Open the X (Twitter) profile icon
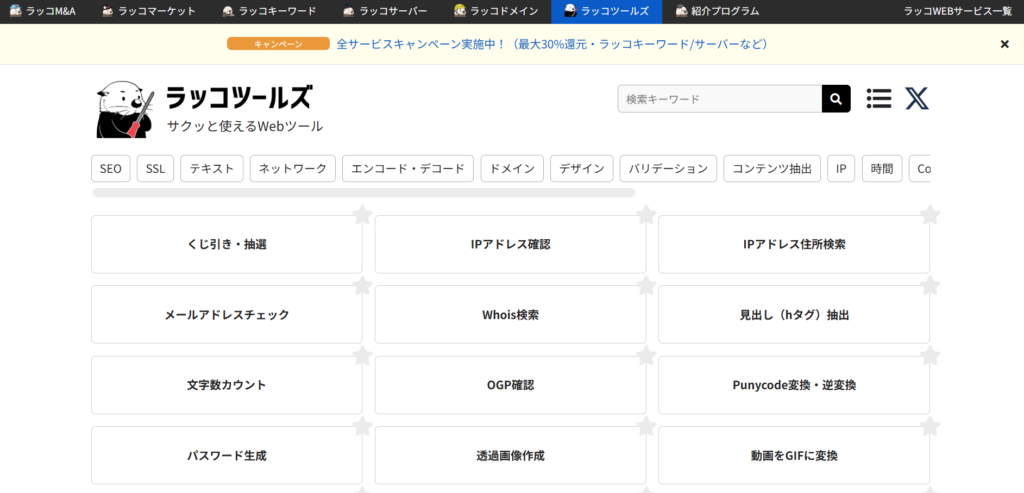Screen dimensions: 1024x493 [917, 99]
